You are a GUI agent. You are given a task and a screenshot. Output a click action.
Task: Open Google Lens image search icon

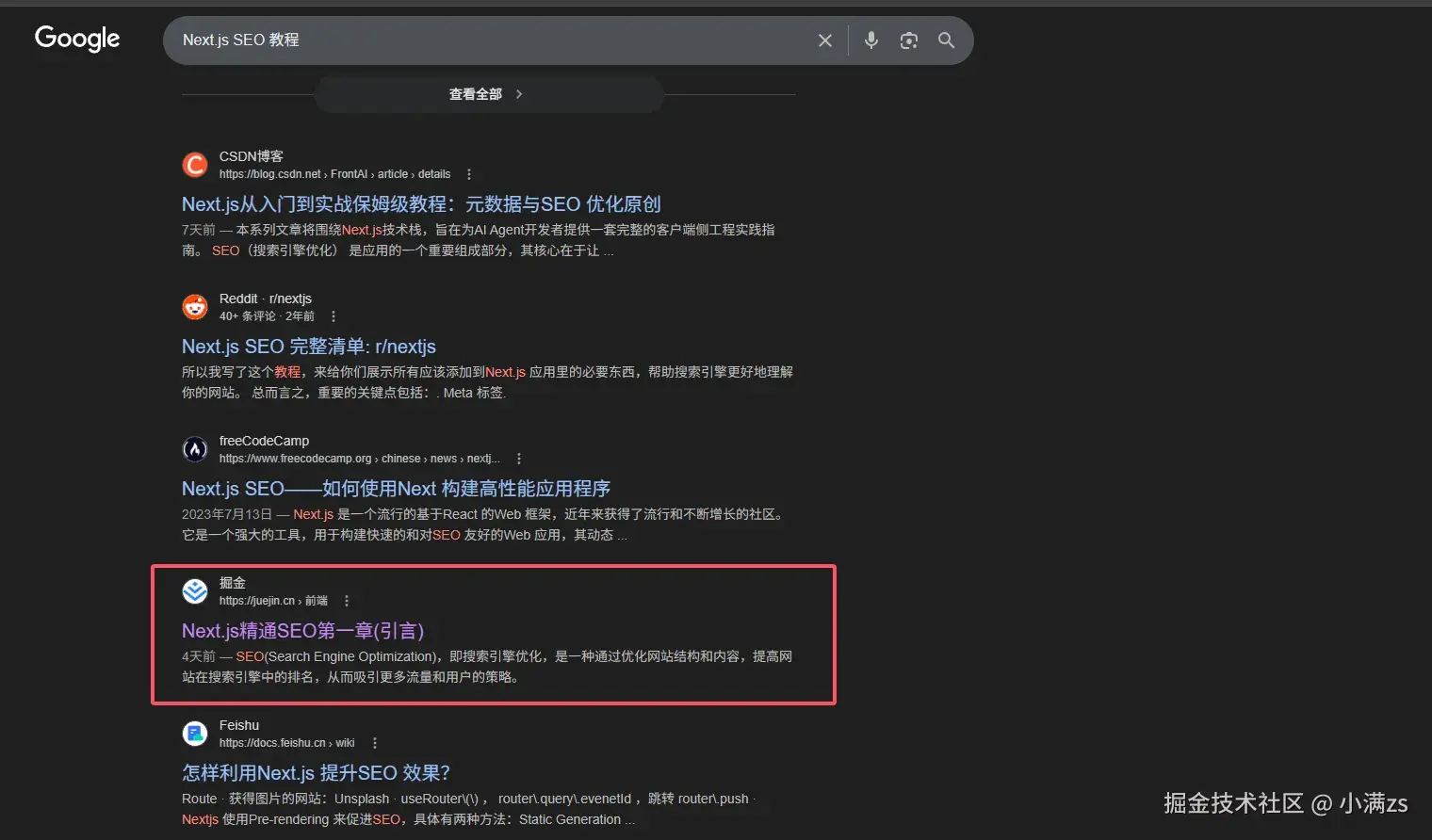tap(909, 40)
